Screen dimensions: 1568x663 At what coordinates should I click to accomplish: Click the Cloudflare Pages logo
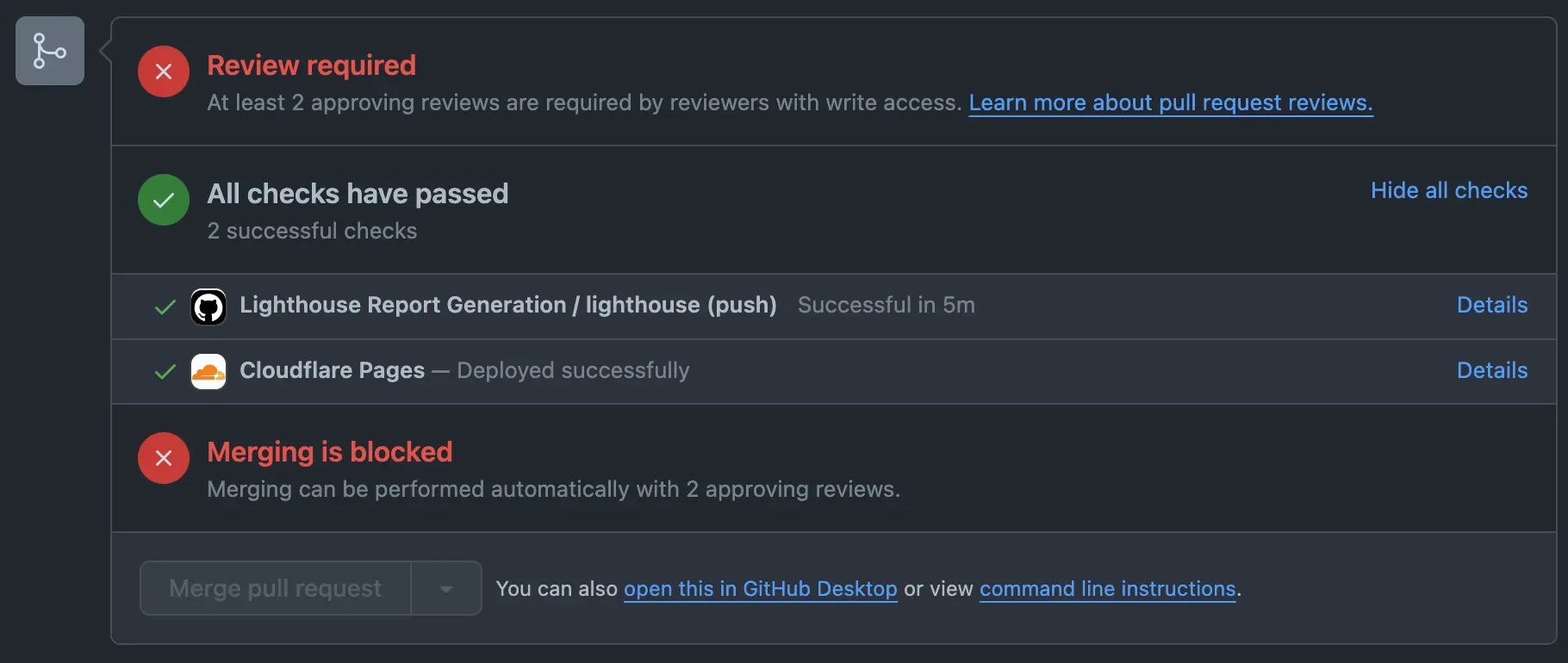point(208,372)
